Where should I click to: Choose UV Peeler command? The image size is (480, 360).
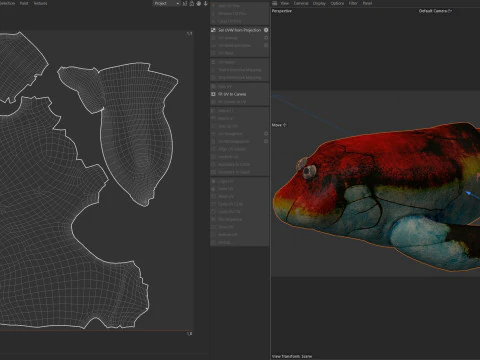click(223, 62)
